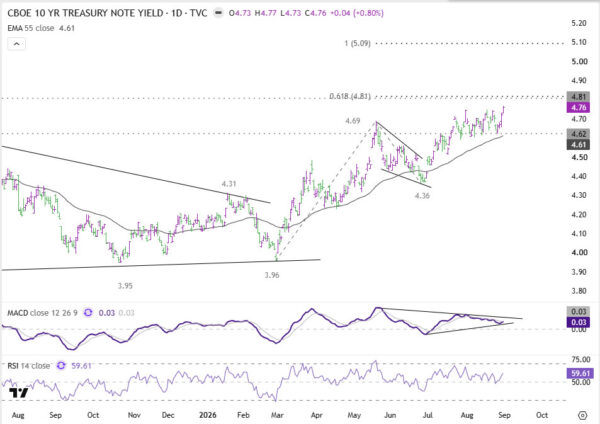Viewport: 600px width, 424px height.
Task: Click the Sep label at the right of time axis
Action: 504,415
